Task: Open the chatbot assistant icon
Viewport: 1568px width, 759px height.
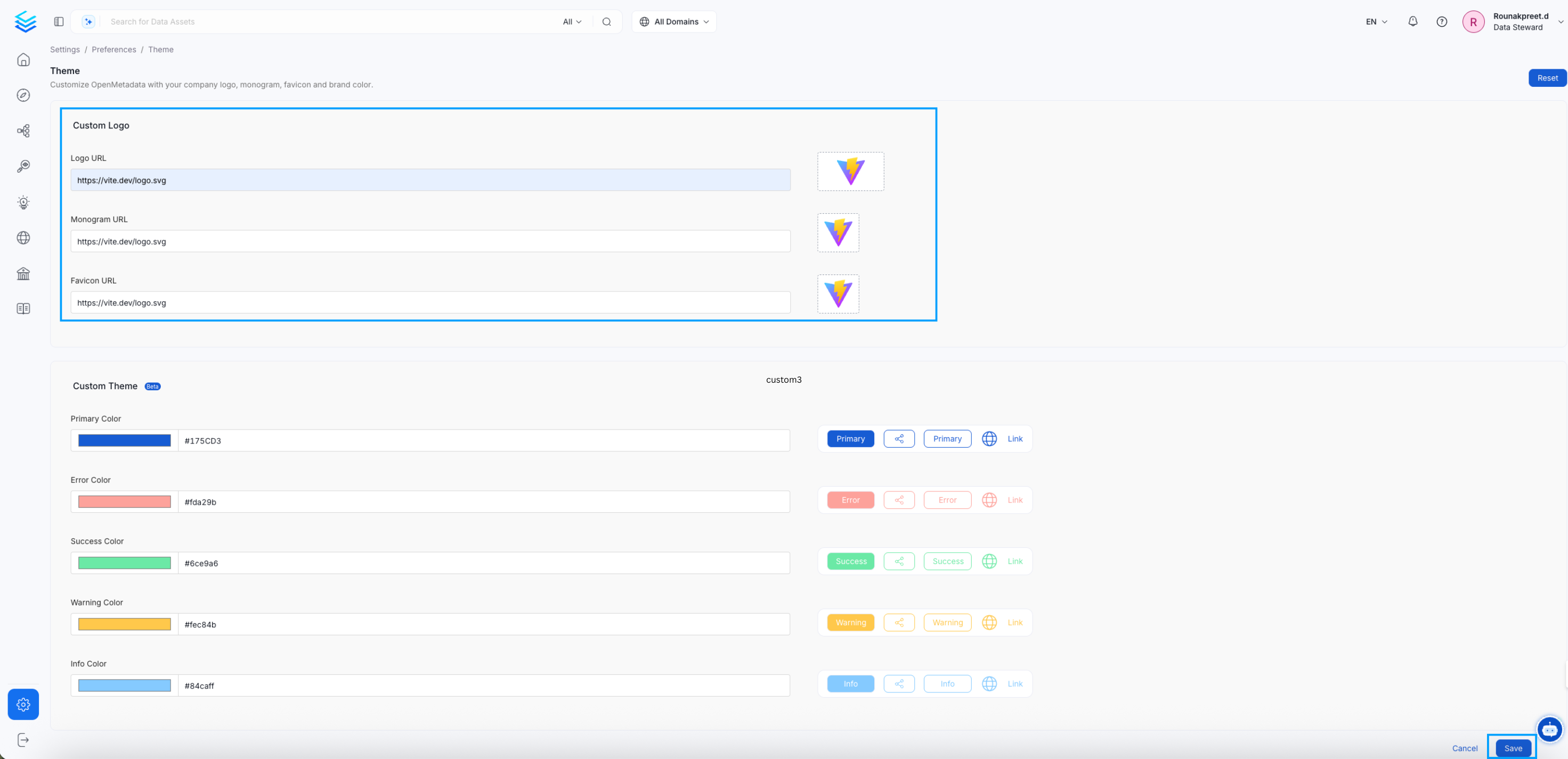Action: [1548, 729]
